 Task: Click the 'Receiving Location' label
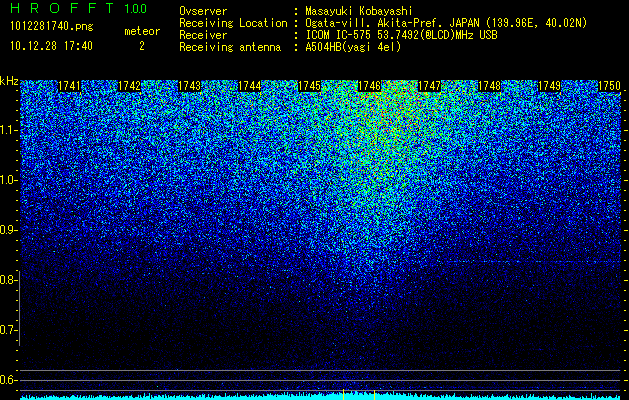pos(233,23)
